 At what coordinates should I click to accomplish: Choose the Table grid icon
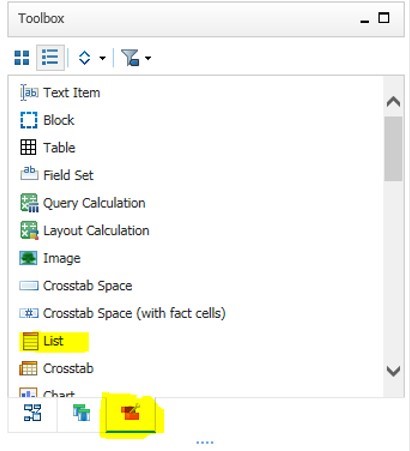(28, 147)
